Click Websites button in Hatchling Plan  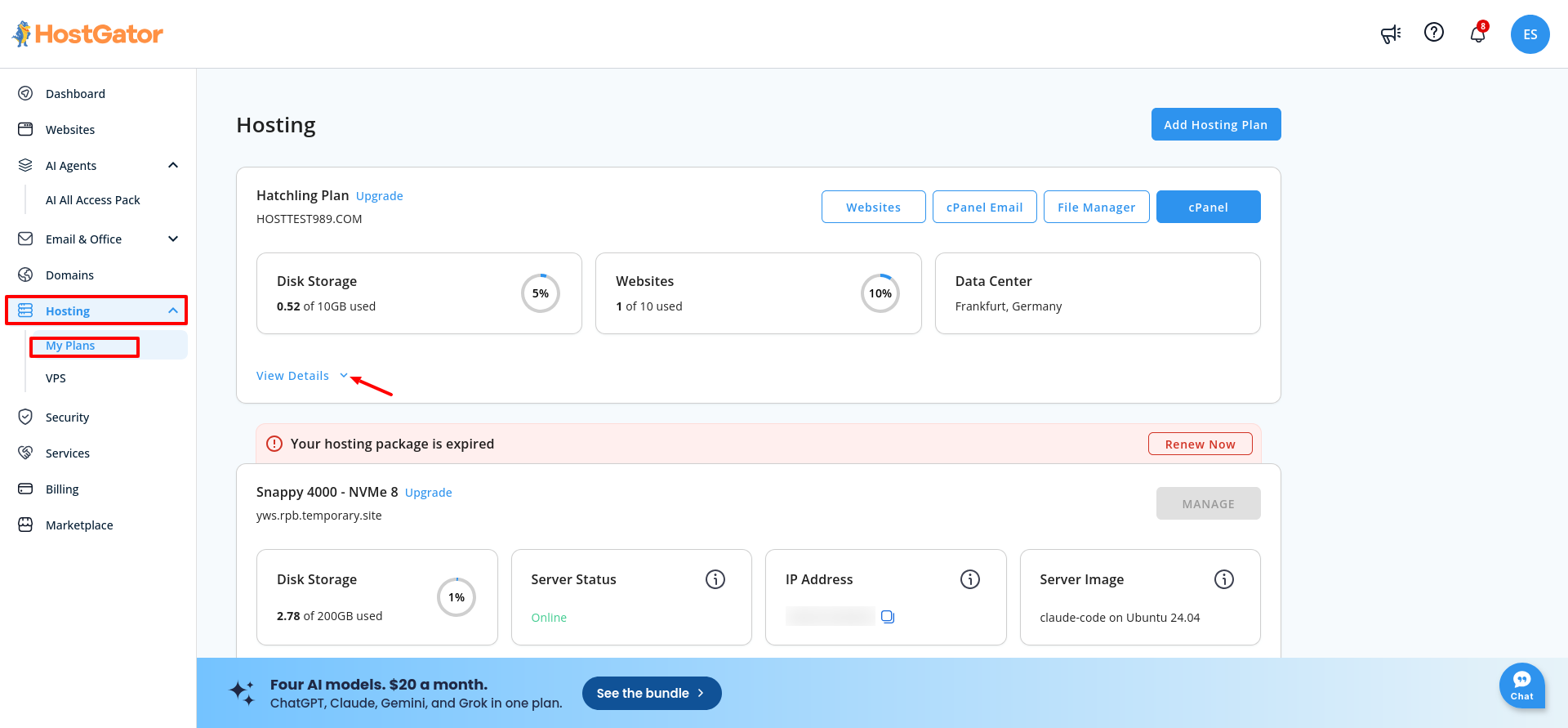click(874, 207)
